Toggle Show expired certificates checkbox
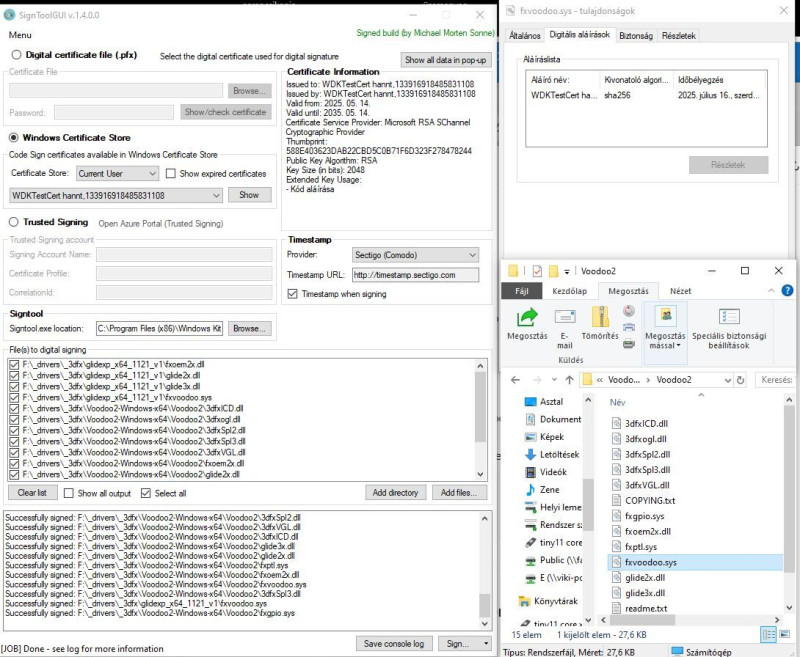This screenshot has width=800, height=657. [x=170, y=173]
